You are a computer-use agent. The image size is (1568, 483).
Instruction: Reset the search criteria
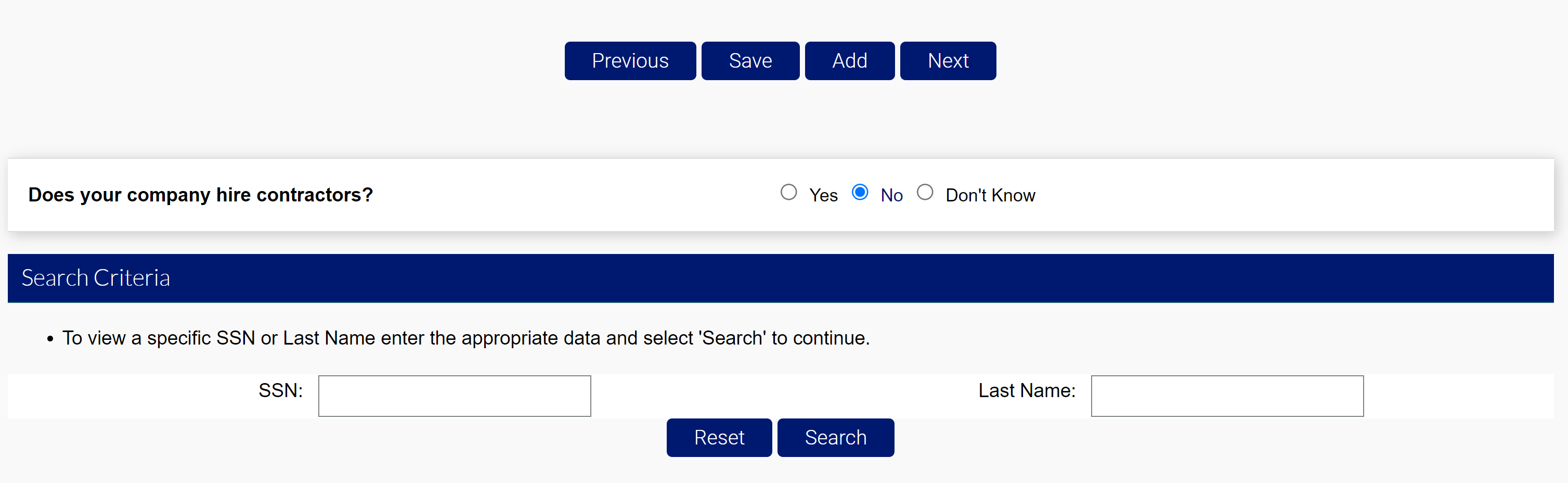[719, 437]
